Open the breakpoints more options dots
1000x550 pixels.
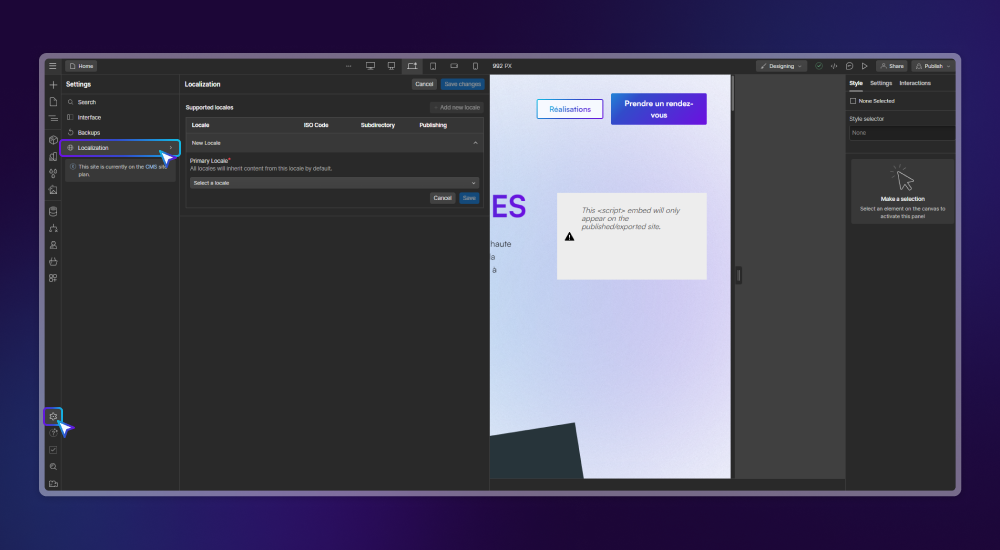pyautogui.click(x=348, y=66)
